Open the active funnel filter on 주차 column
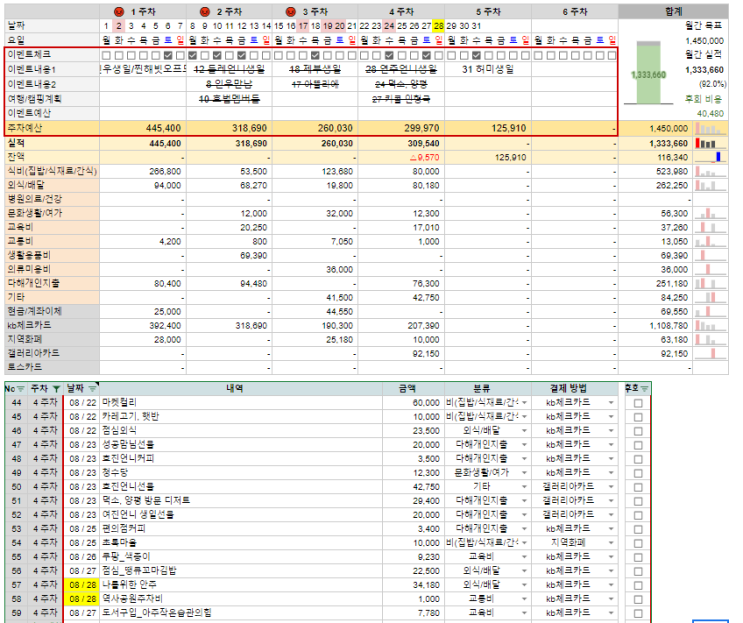Image resolution: width=743 pixels, height=623 pixels. [56, 389]
